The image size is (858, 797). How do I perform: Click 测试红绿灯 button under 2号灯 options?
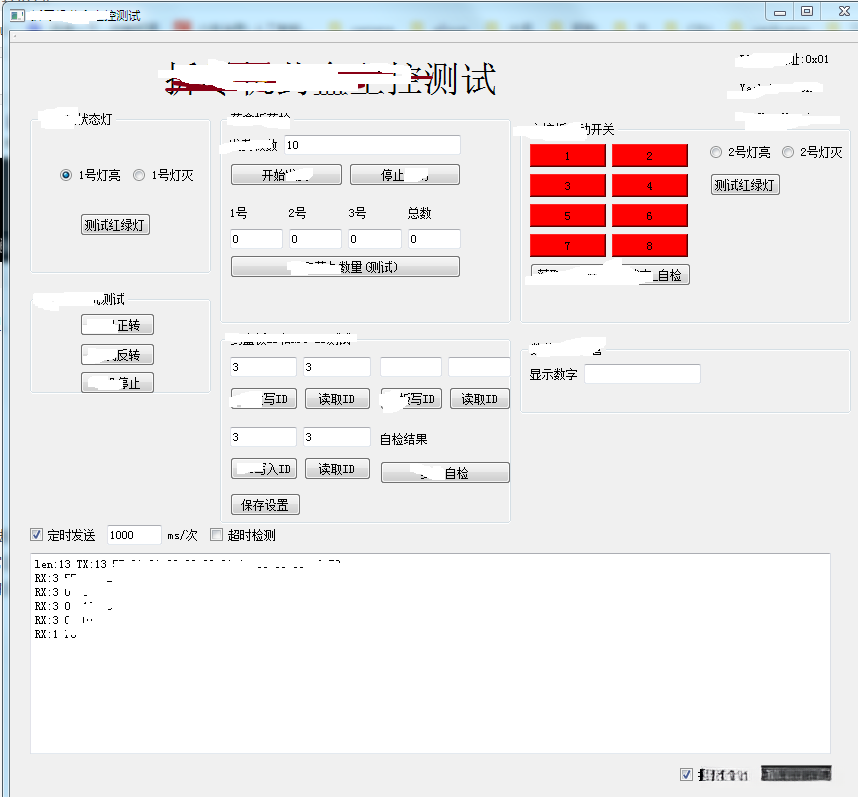tap(745, 185)
